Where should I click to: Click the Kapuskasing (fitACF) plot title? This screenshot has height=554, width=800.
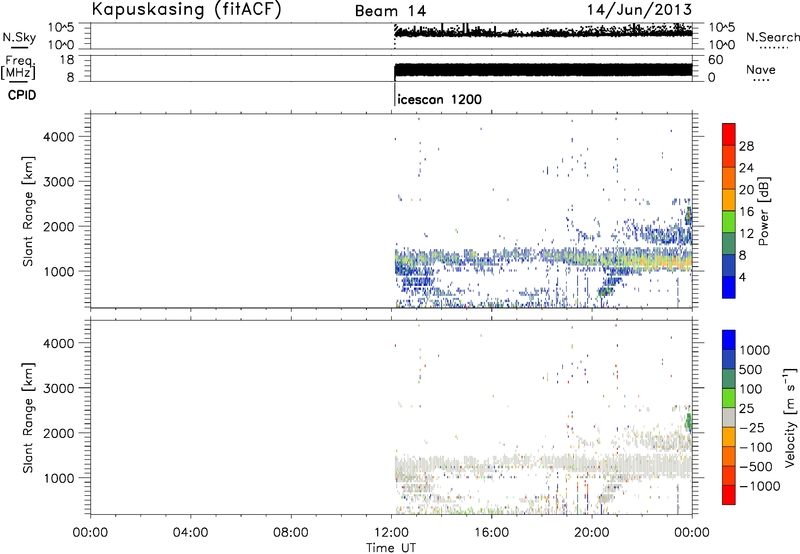(x=186, y=10)
